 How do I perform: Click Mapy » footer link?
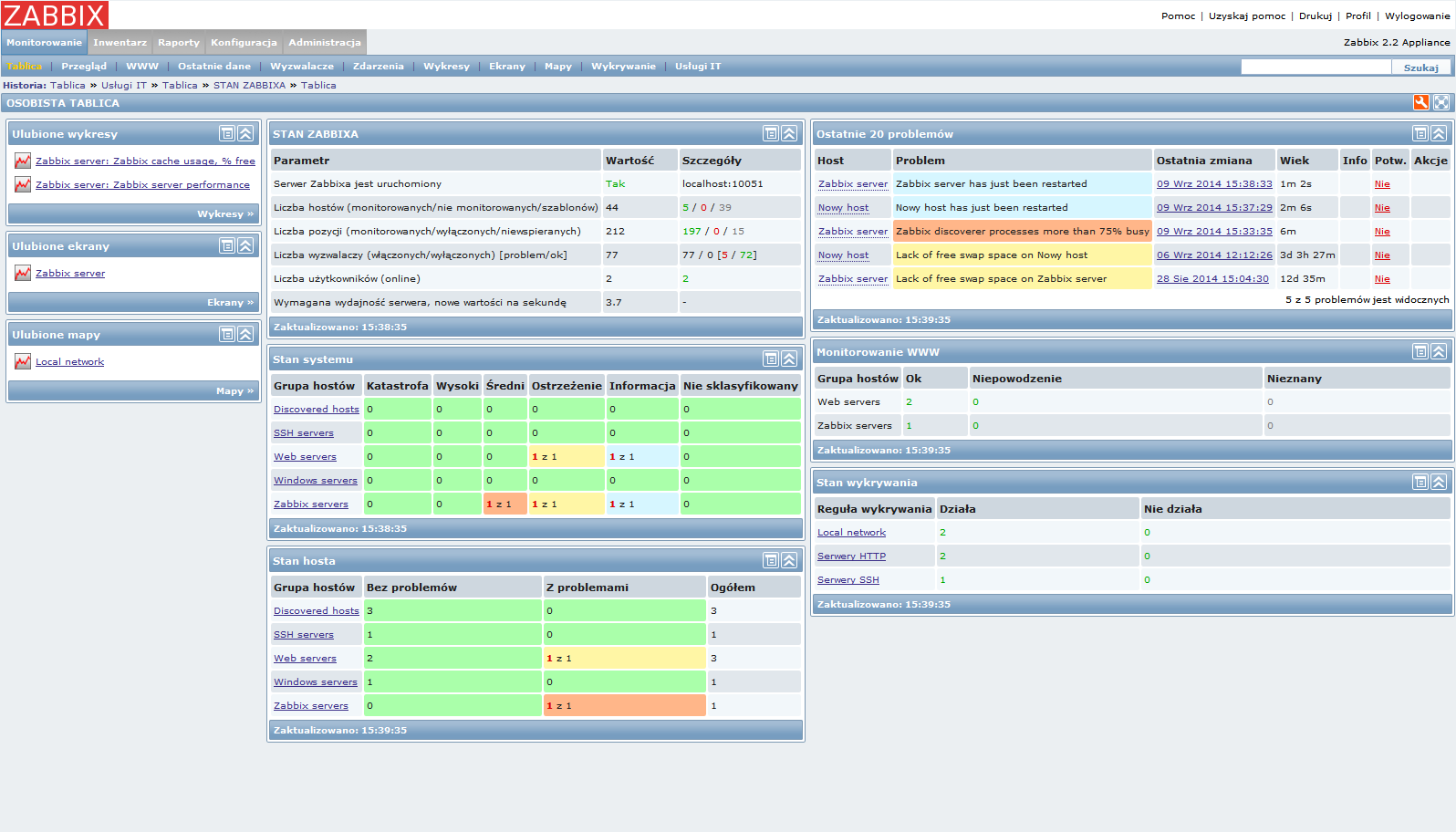(x=235, y=390)
